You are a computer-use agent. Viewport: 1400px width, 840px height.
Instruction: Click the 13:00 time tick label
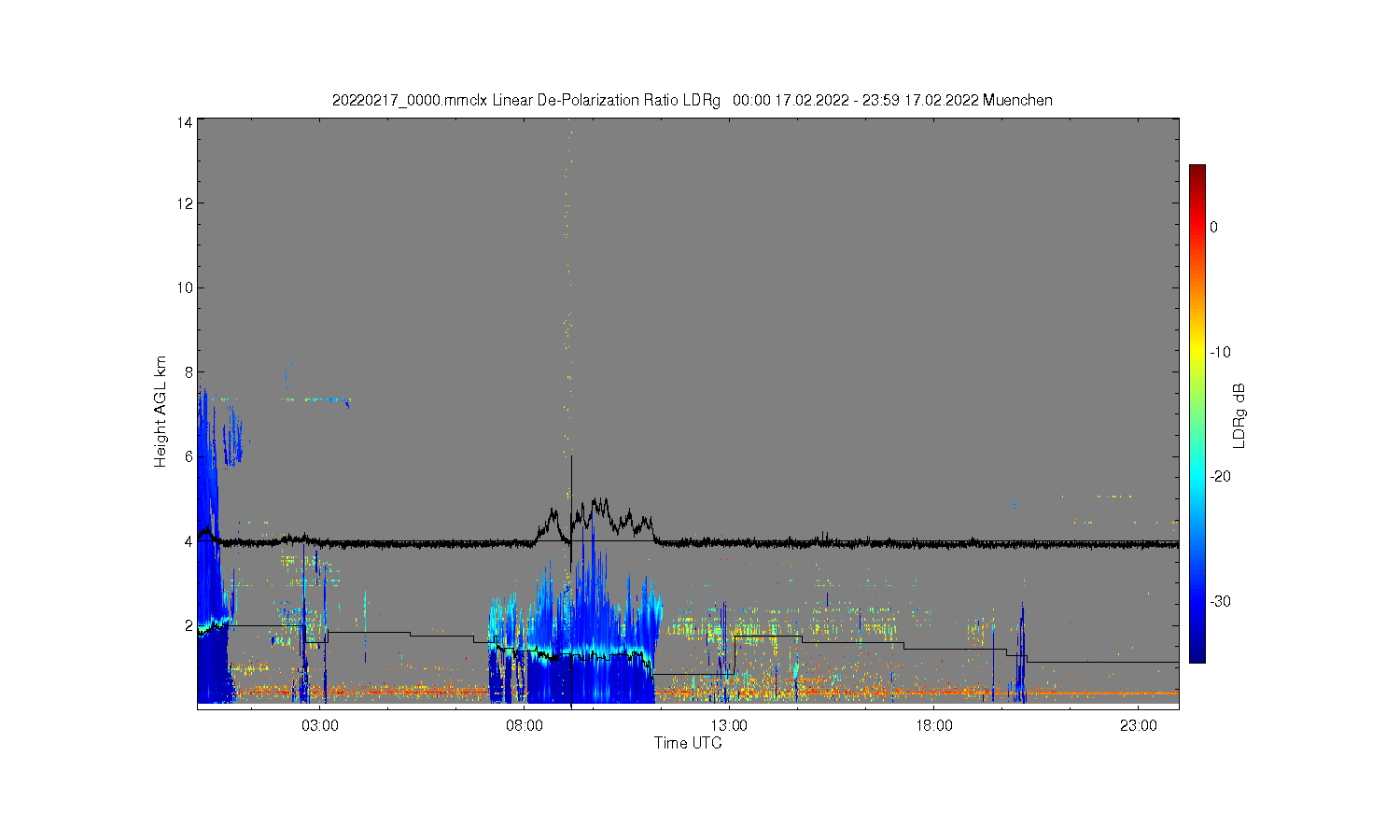729,725
